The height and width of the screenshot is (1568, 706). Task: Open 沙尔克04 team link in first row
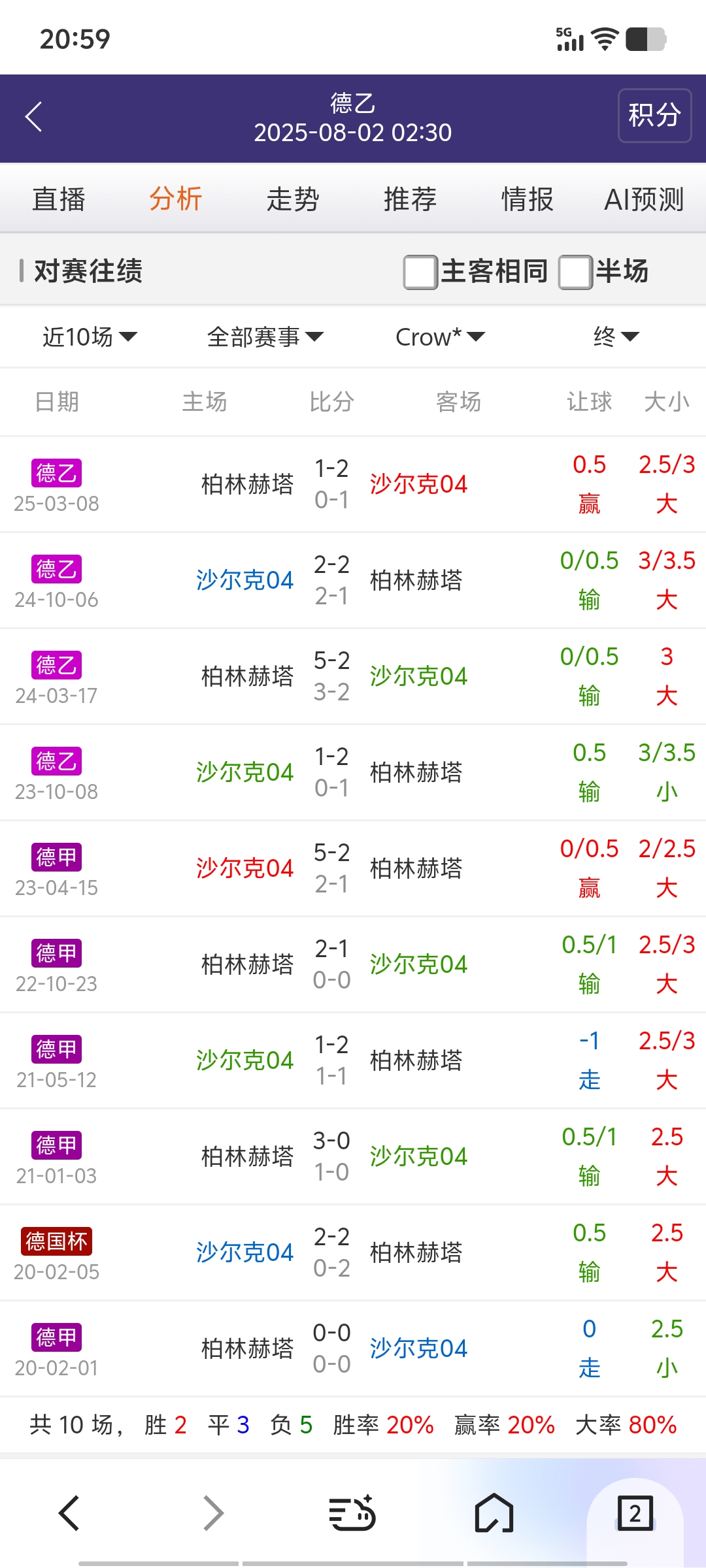[x=418, y=484]
